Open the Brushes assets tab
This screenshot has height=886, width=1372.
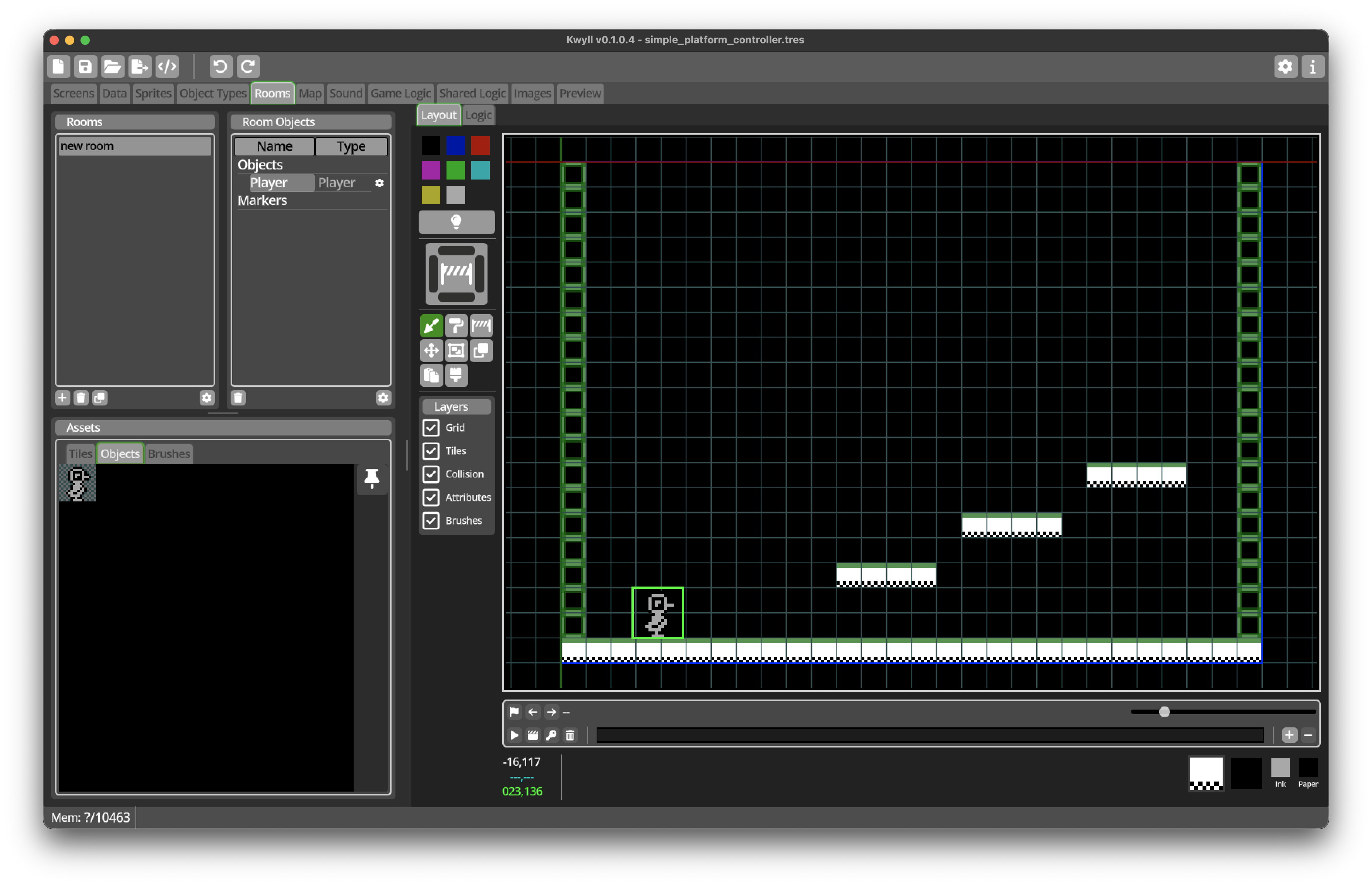click(169, 454)
